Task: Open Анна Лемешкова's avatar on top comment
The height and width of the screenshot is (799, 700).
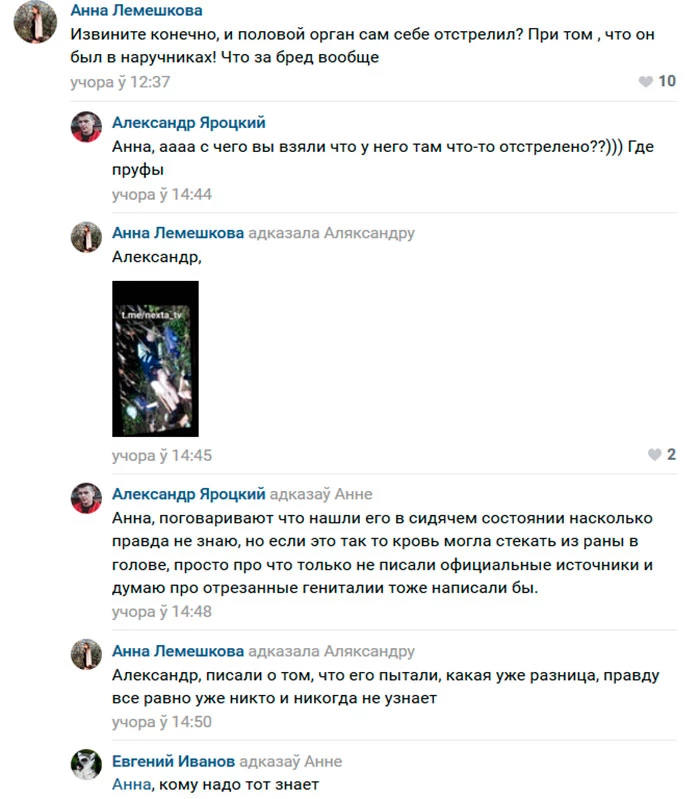Action: (x=35, y=22)
